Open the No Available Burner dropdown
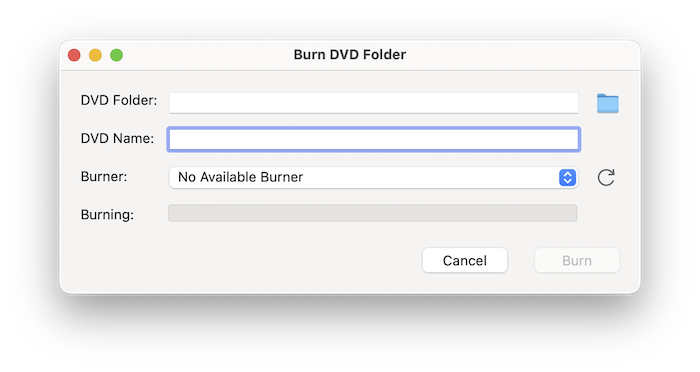 (x=374, y=177)
